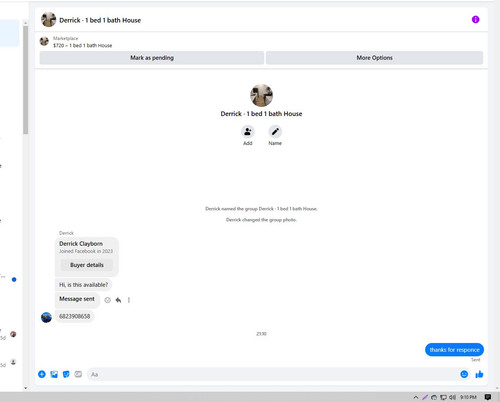Click the Name edit pencil icon

pyautogui.click(x=275, y=132)
